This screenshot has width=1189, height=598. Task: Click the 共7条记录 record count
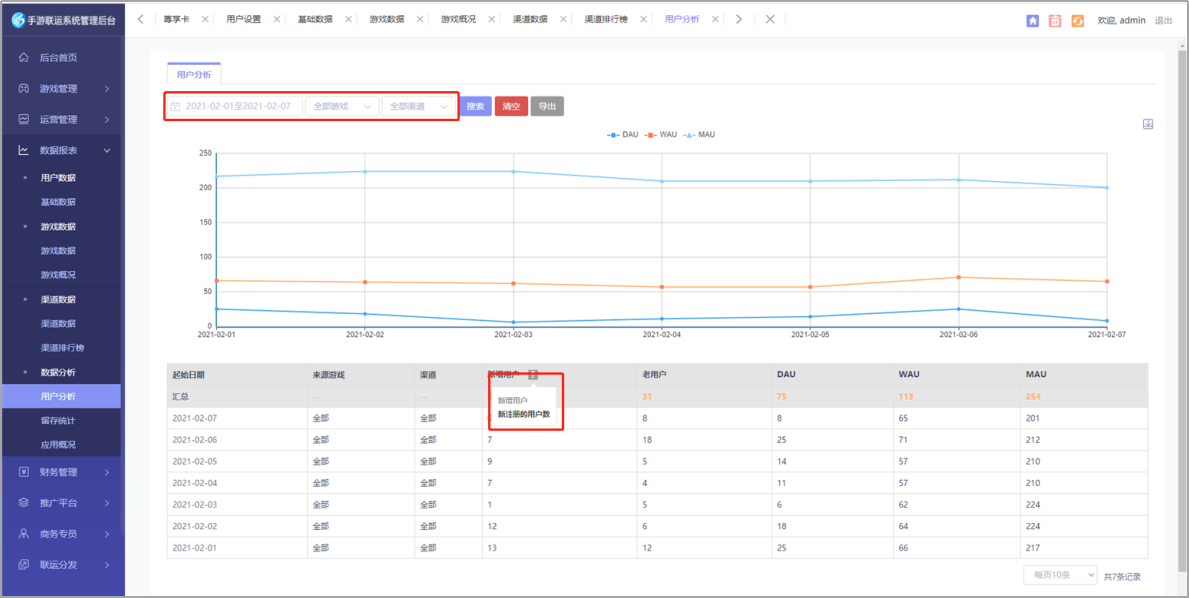(1122, 577)
